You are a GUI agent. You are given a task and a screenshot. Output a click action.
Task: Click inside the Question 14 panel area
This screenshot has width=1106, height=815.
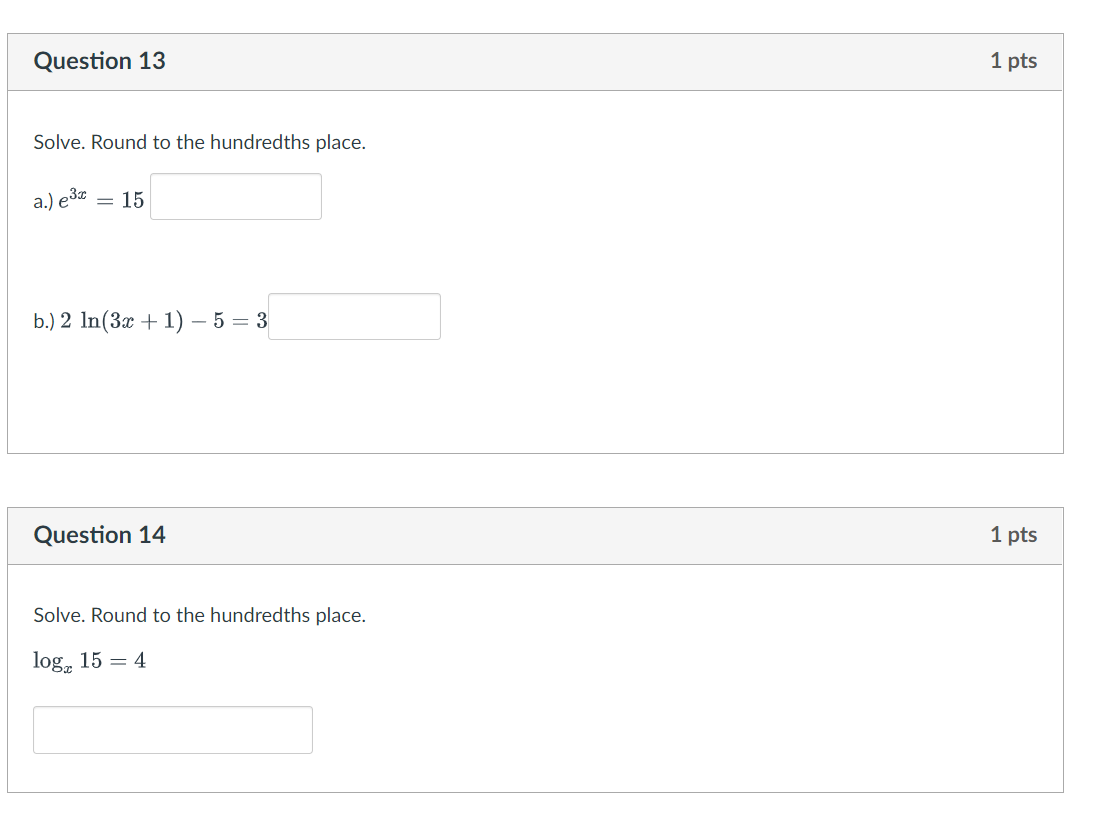click(x=600, y=690)
